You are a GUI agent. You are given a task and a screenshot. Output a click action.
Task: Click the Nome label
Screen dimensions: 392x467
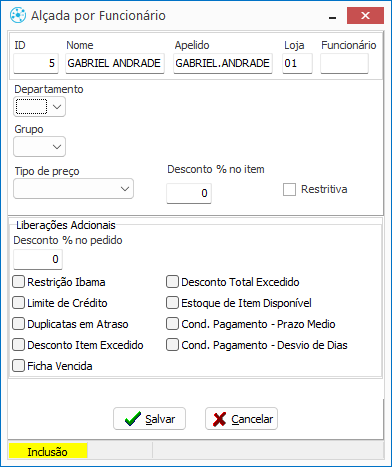pyautogui.click(x=80, y=45)
